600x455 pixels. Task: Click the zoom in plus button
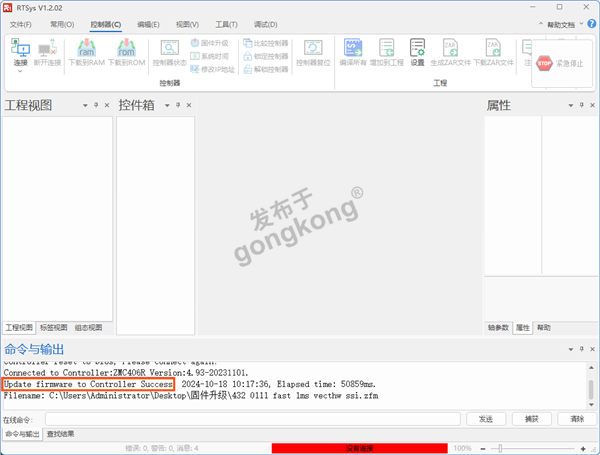tap(583, 448)
